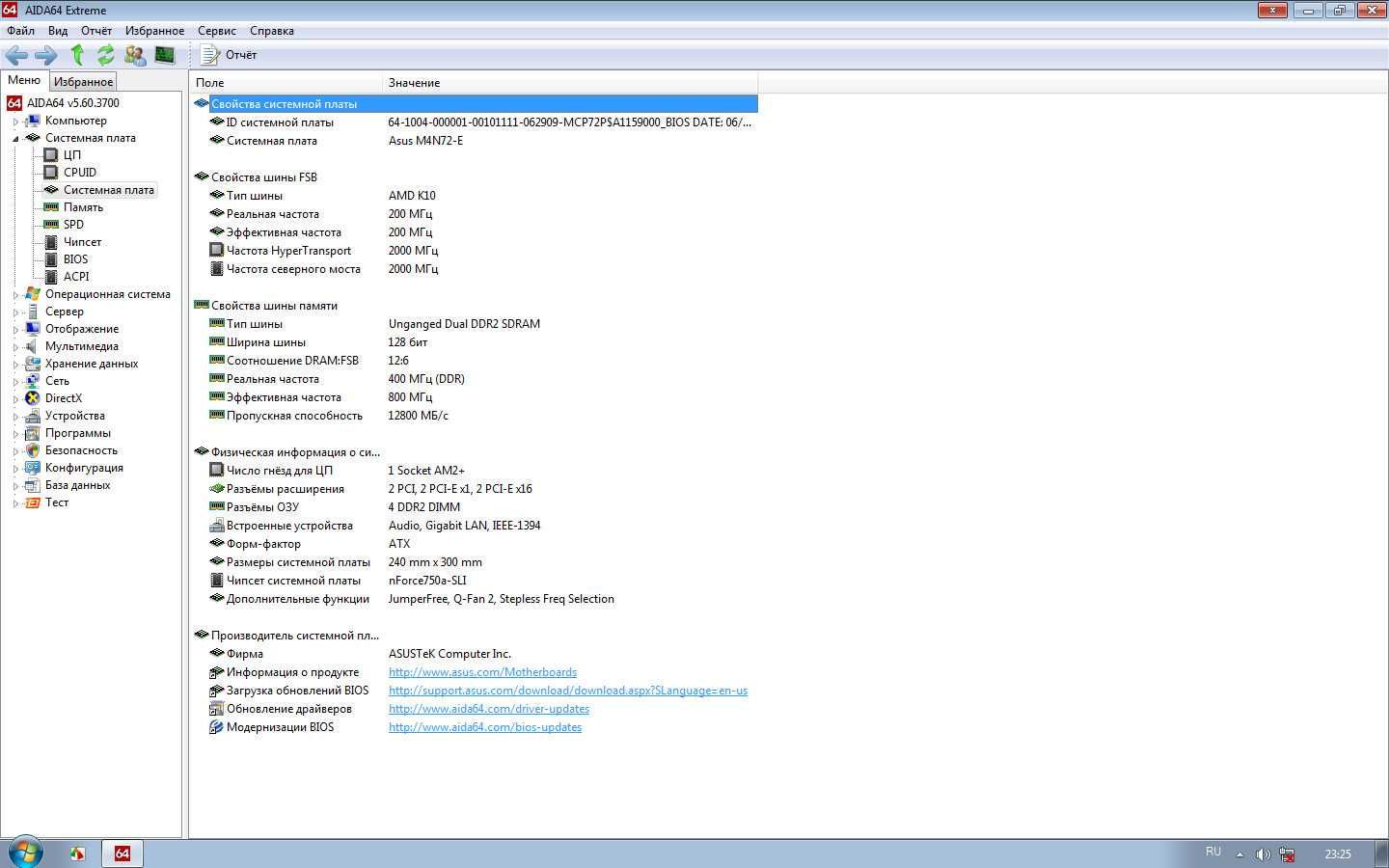Select the ЦП tree item
1389x868 pixels.
[72, 155]
